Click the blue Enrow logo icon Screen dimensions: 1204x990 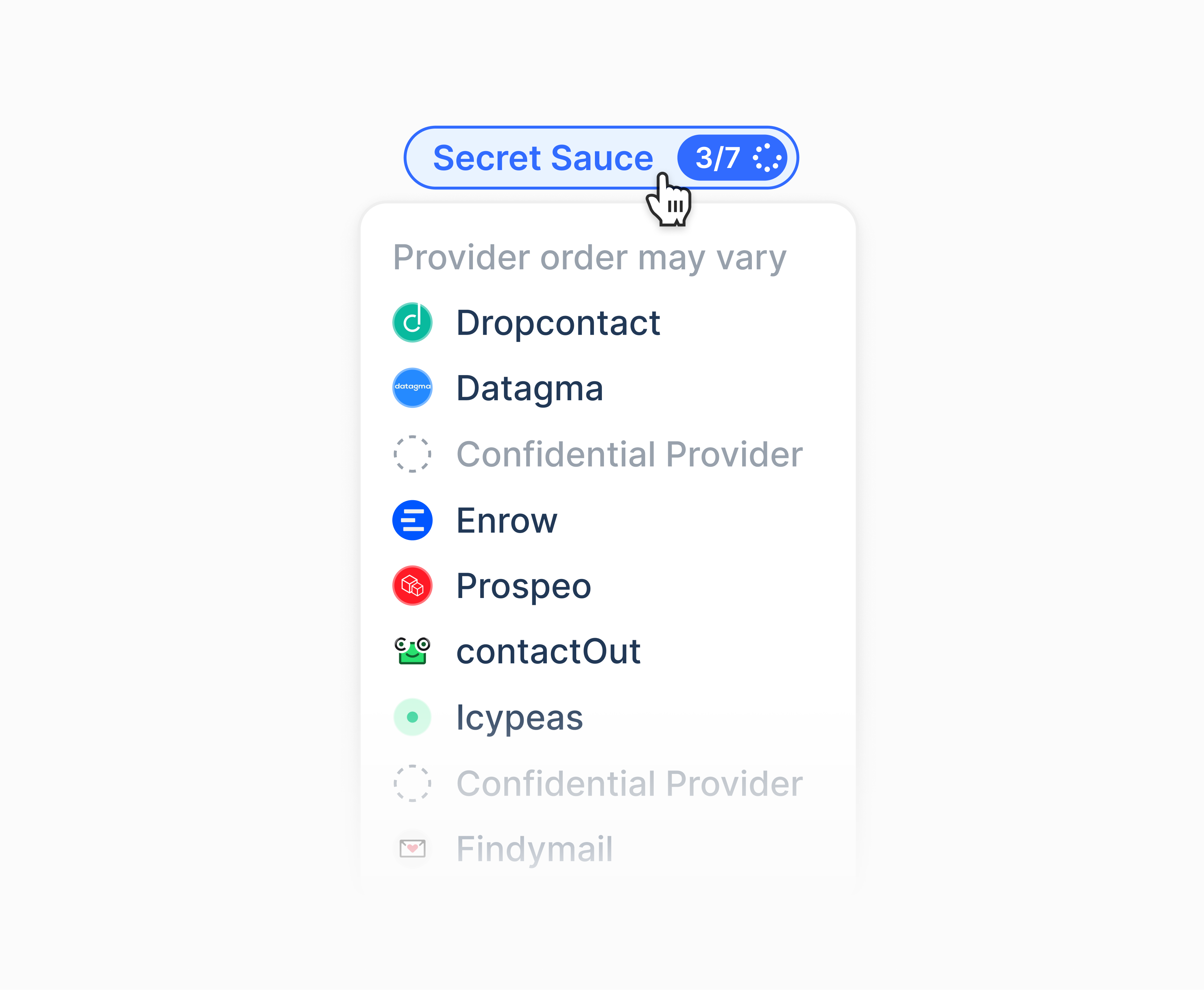pyautogui.click(x=412, y=520)
